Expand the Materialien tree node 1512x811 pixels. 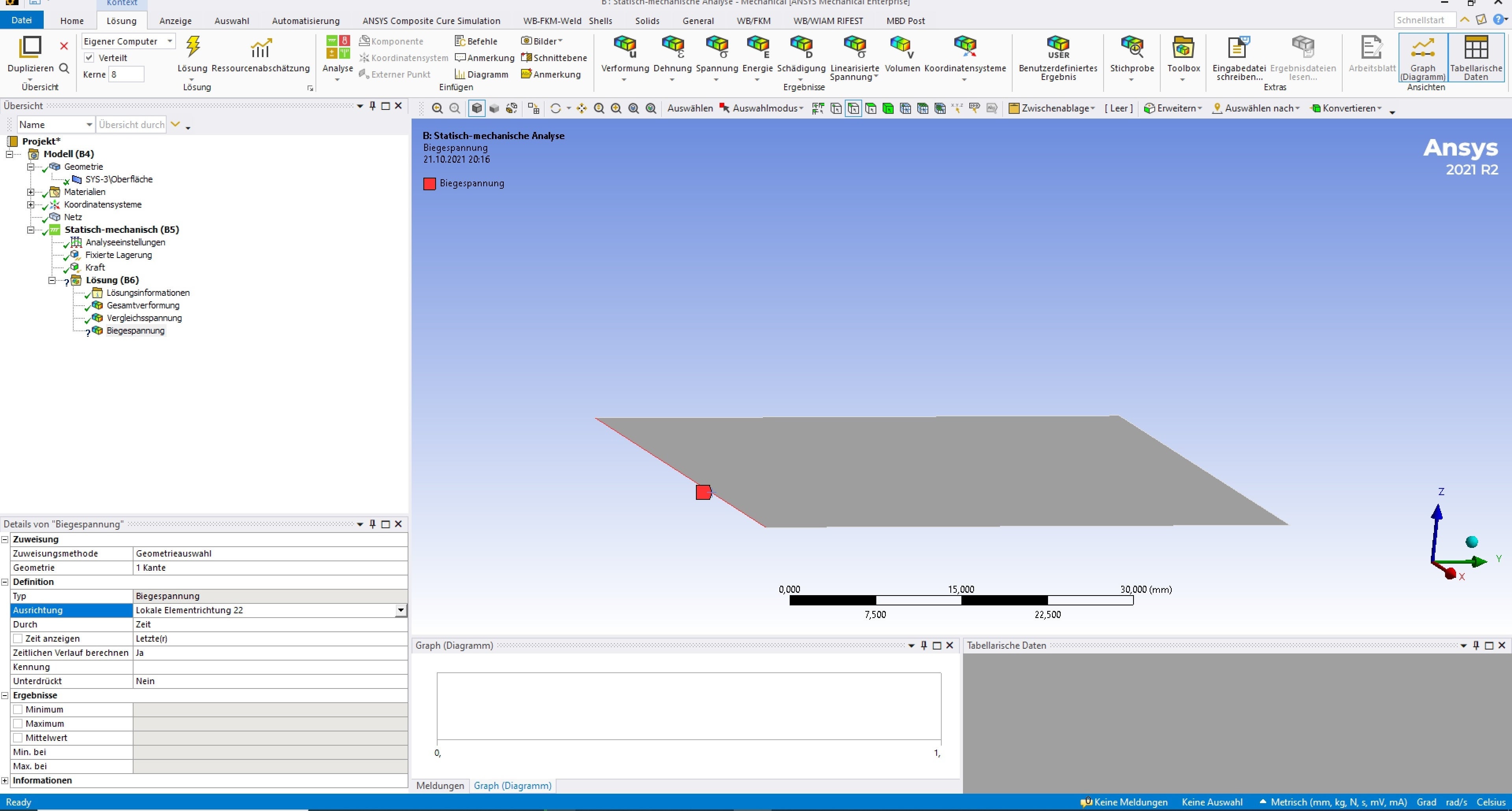click(30, 192)
